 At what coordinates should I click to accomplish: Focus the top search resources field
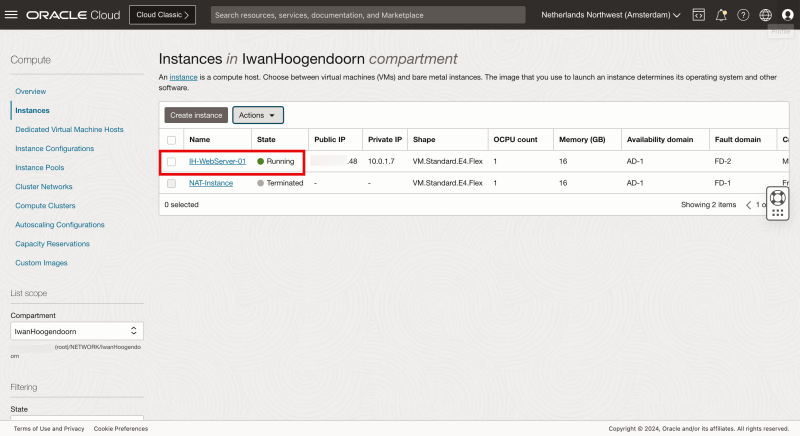[x=368, y=15]
